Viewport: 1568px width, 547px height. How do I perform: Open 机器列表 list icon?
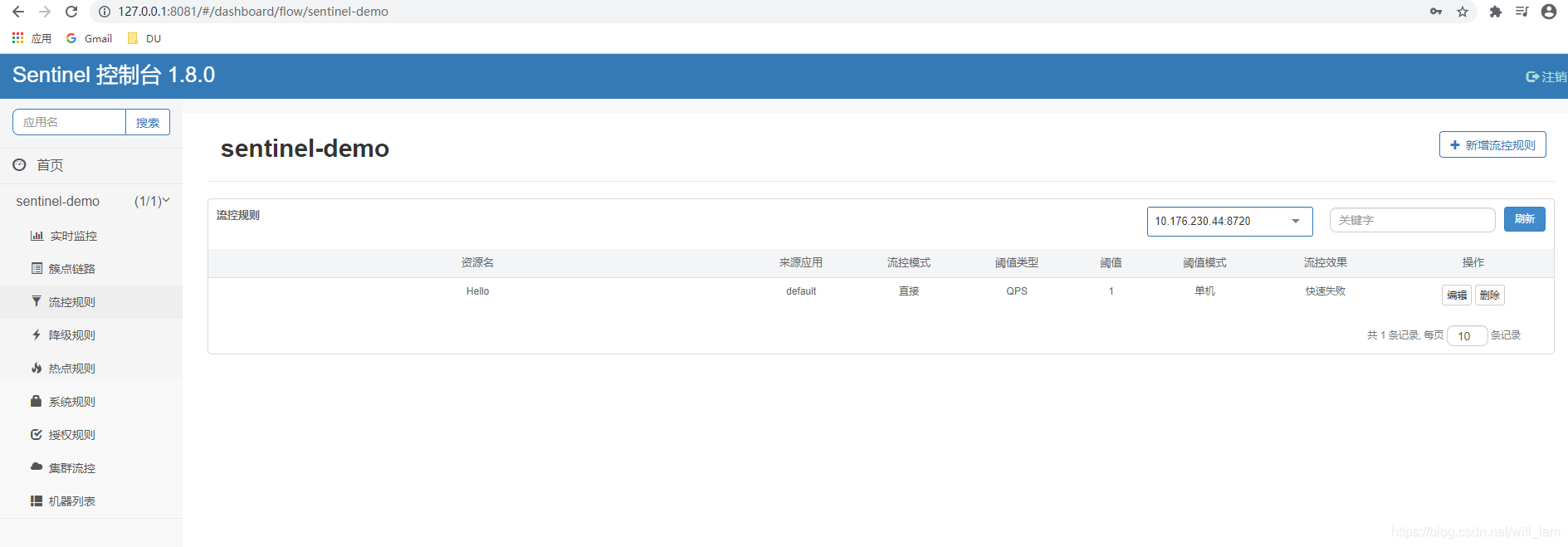[x=37, y=501]
